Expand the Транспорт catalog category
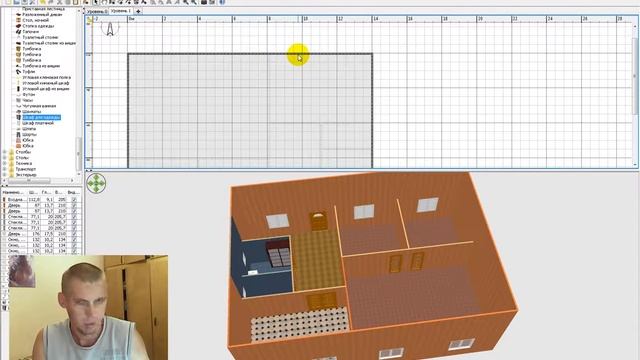The image size is (640, 360). [4, 169]
